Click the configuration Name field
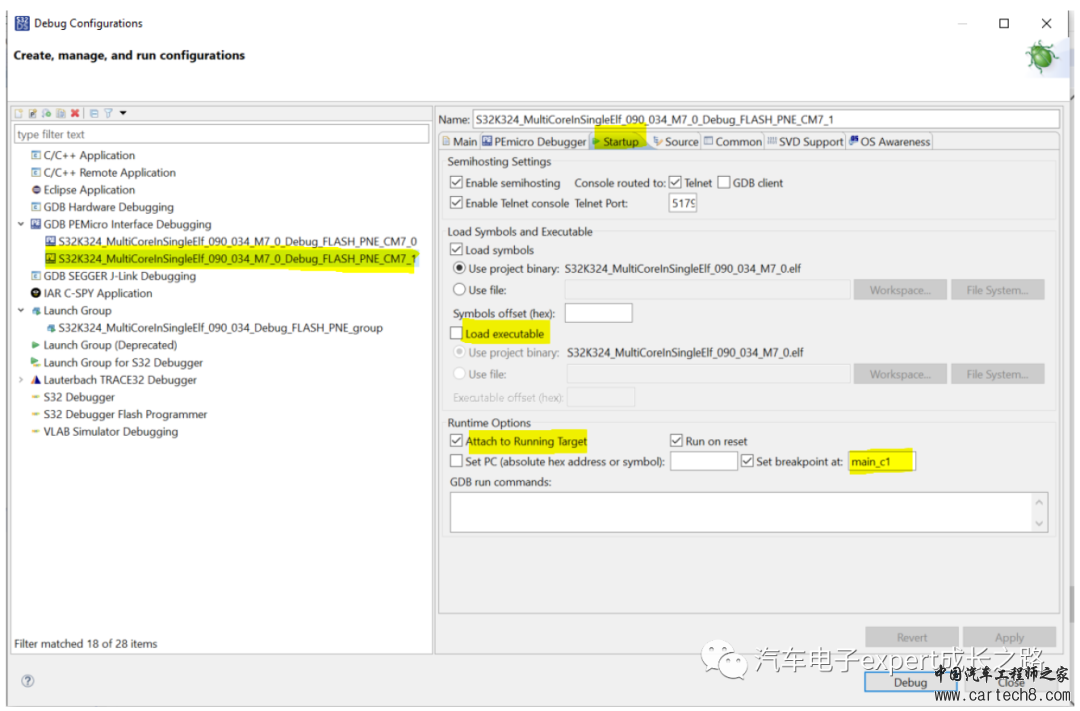Screen dimensions: 1080x711 (x=766, y=119)
